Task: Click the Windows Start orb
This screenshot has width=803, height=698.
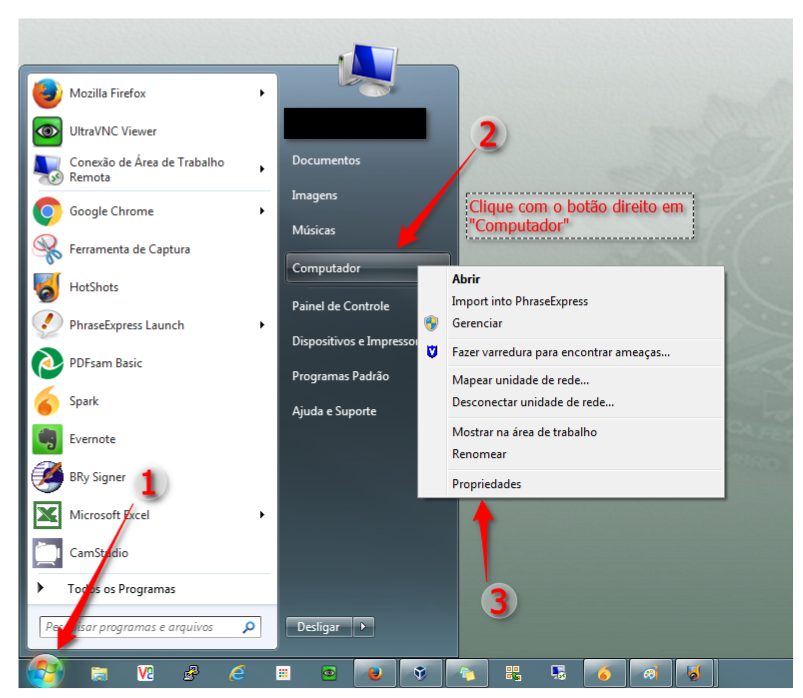Action: click(45, 671)
